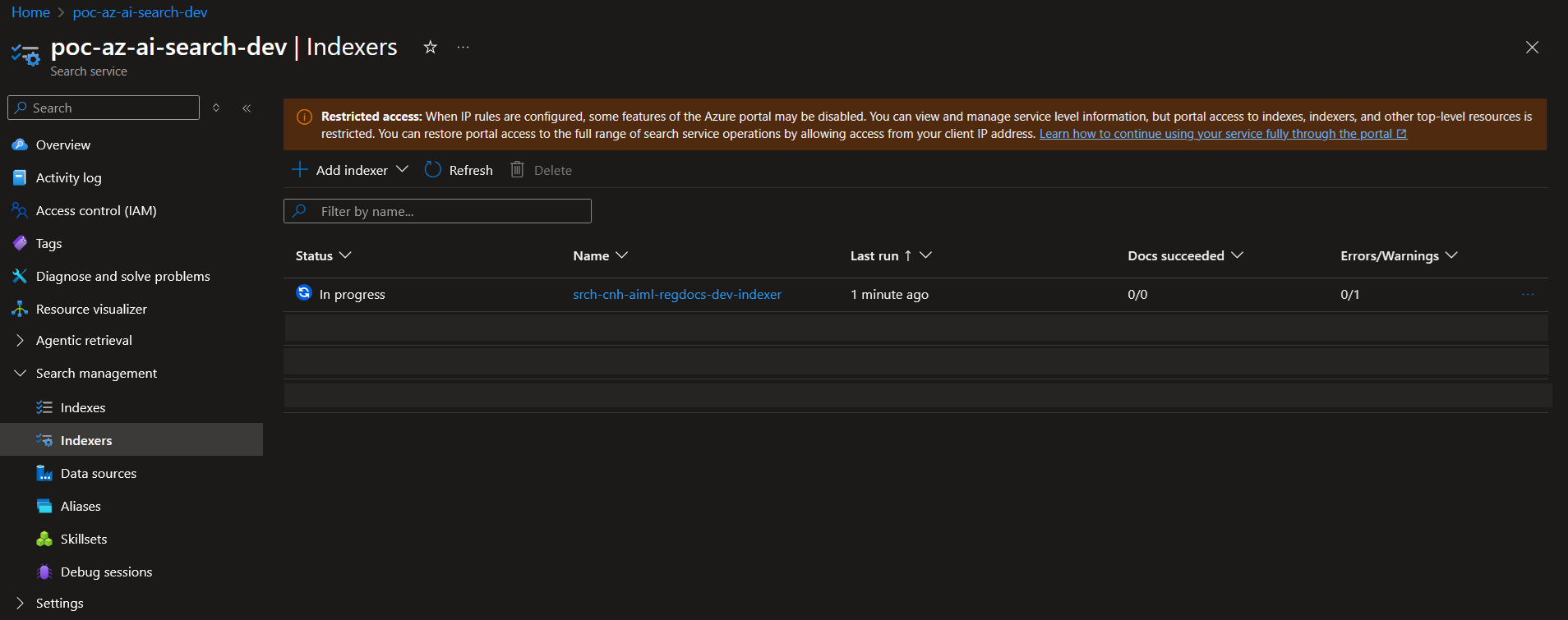This screenshot has height=620, width=1568.
Task: Click the Debug sessions bug icon
Action: point(44,572)
